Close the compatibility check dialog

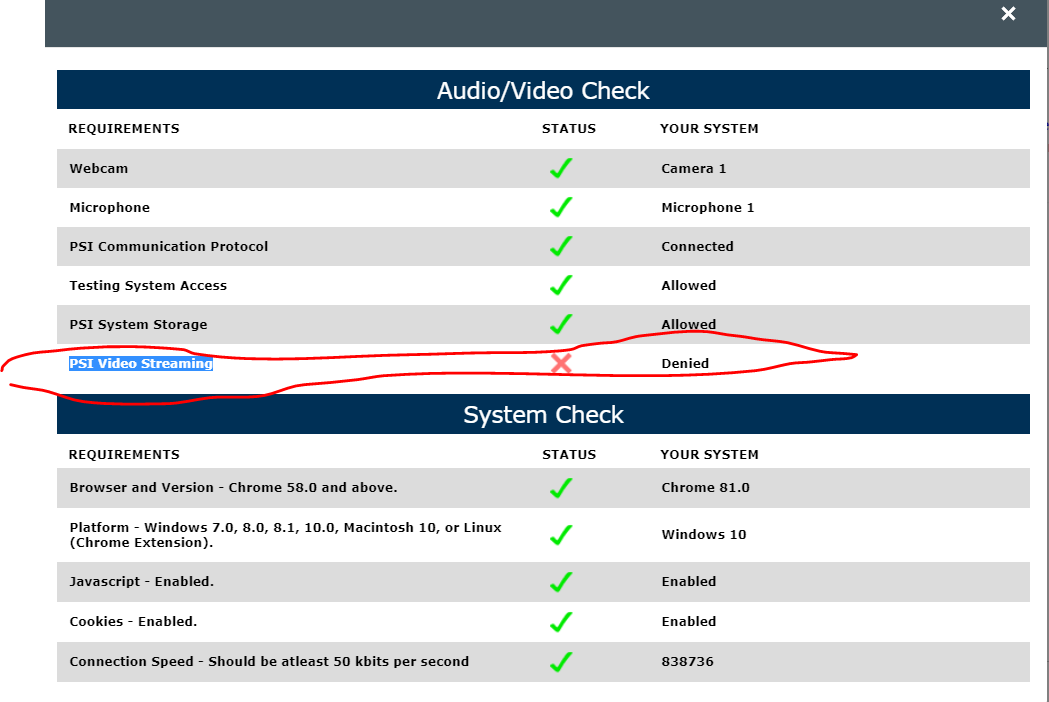pyautogui.click(x=1008, y=13)
